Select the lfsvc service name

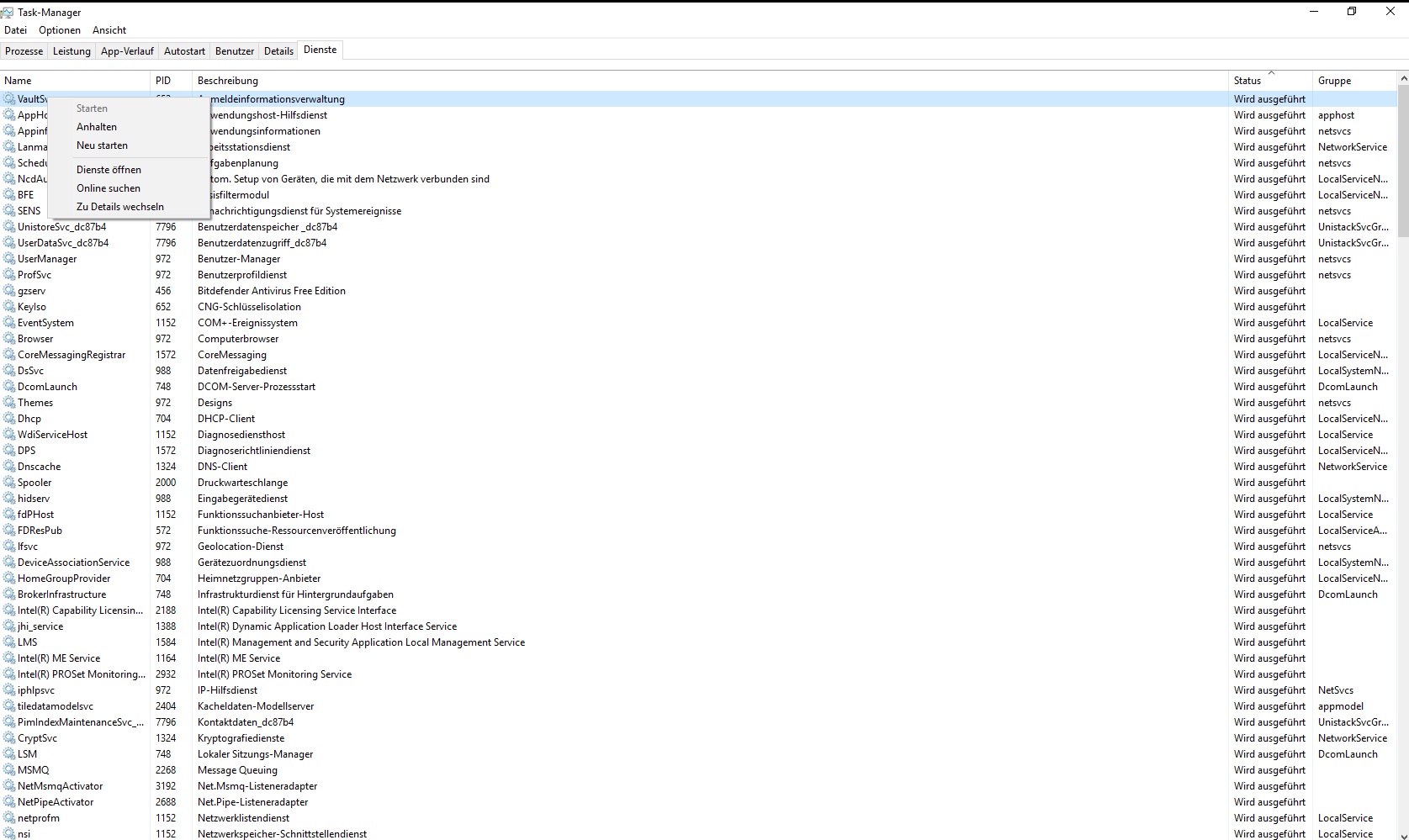pyautogui.click(x=28, y=547)
